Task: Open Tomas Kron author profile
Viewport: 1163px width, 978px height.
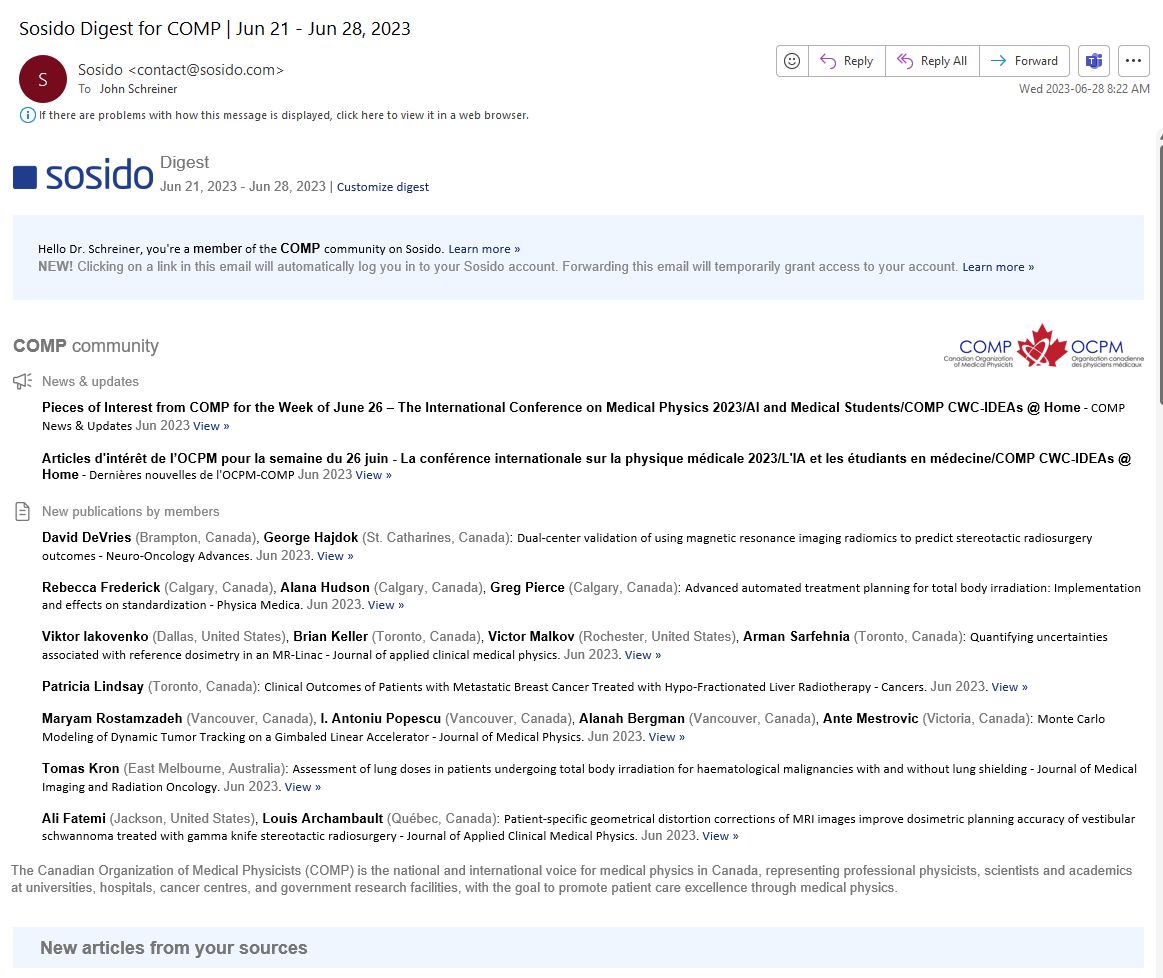Action: [80, 768]
